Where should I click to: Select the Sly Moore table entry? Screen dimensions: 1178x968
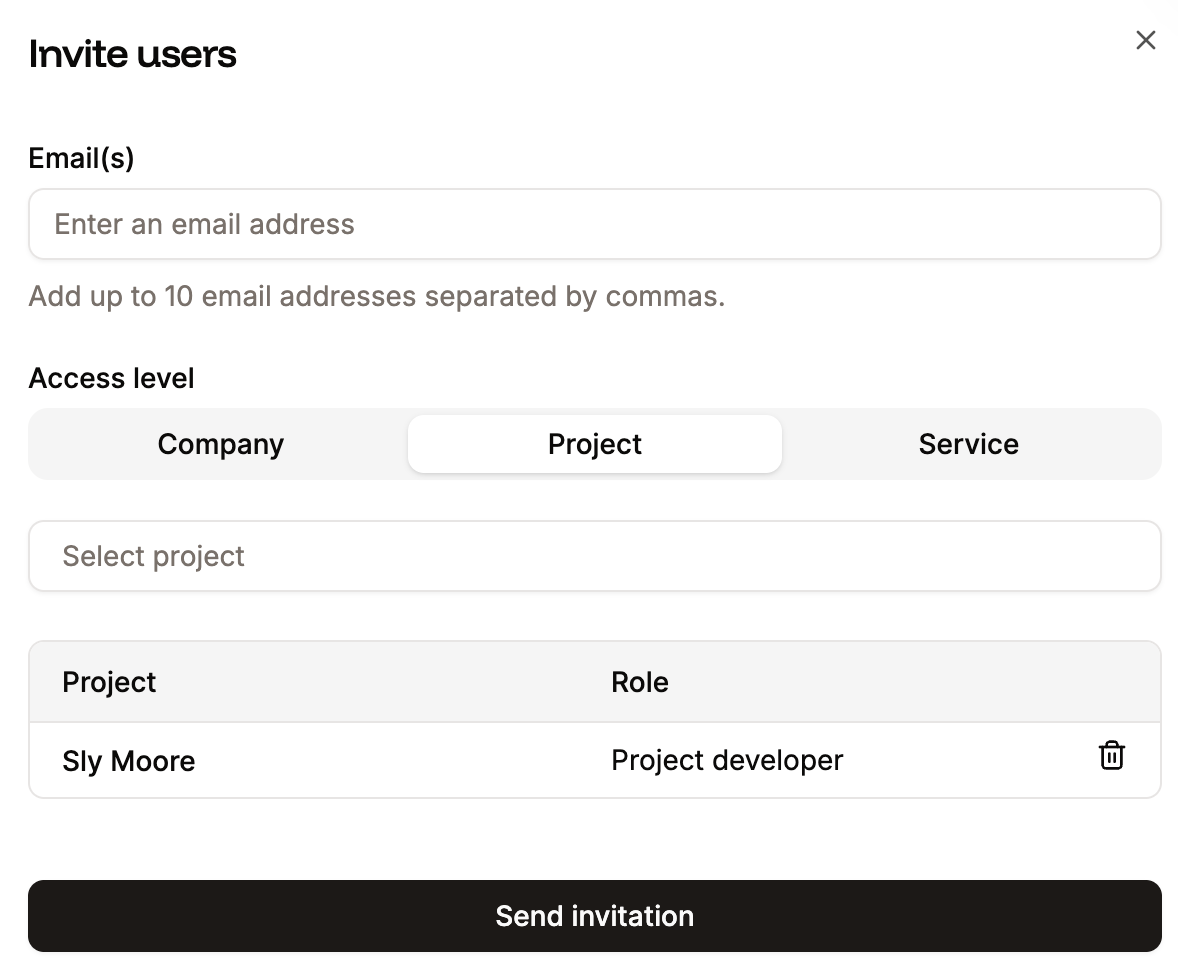(x=129, y=761)
